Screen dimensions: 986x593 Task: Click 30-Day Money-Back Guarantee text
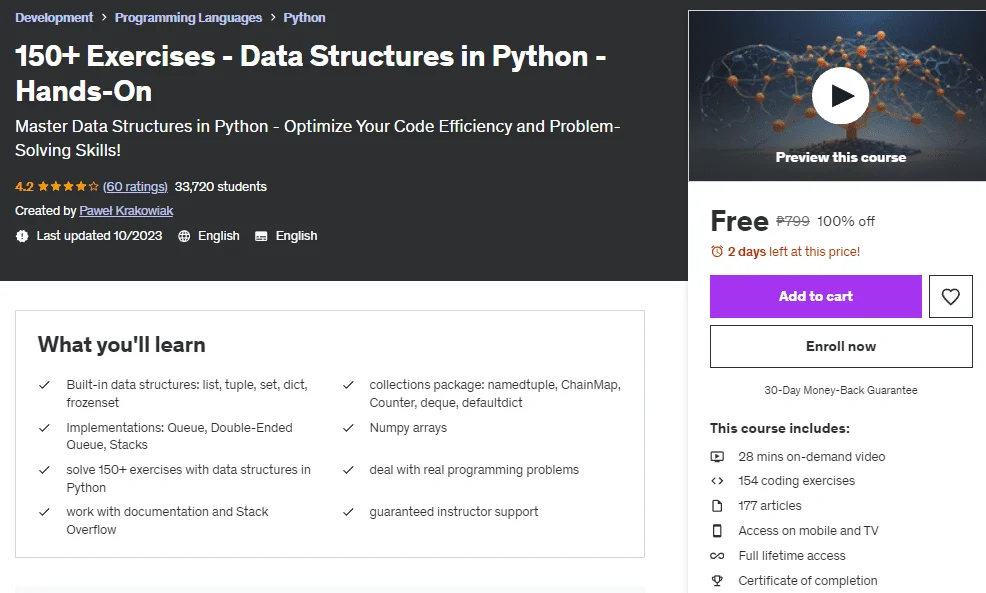841,391
